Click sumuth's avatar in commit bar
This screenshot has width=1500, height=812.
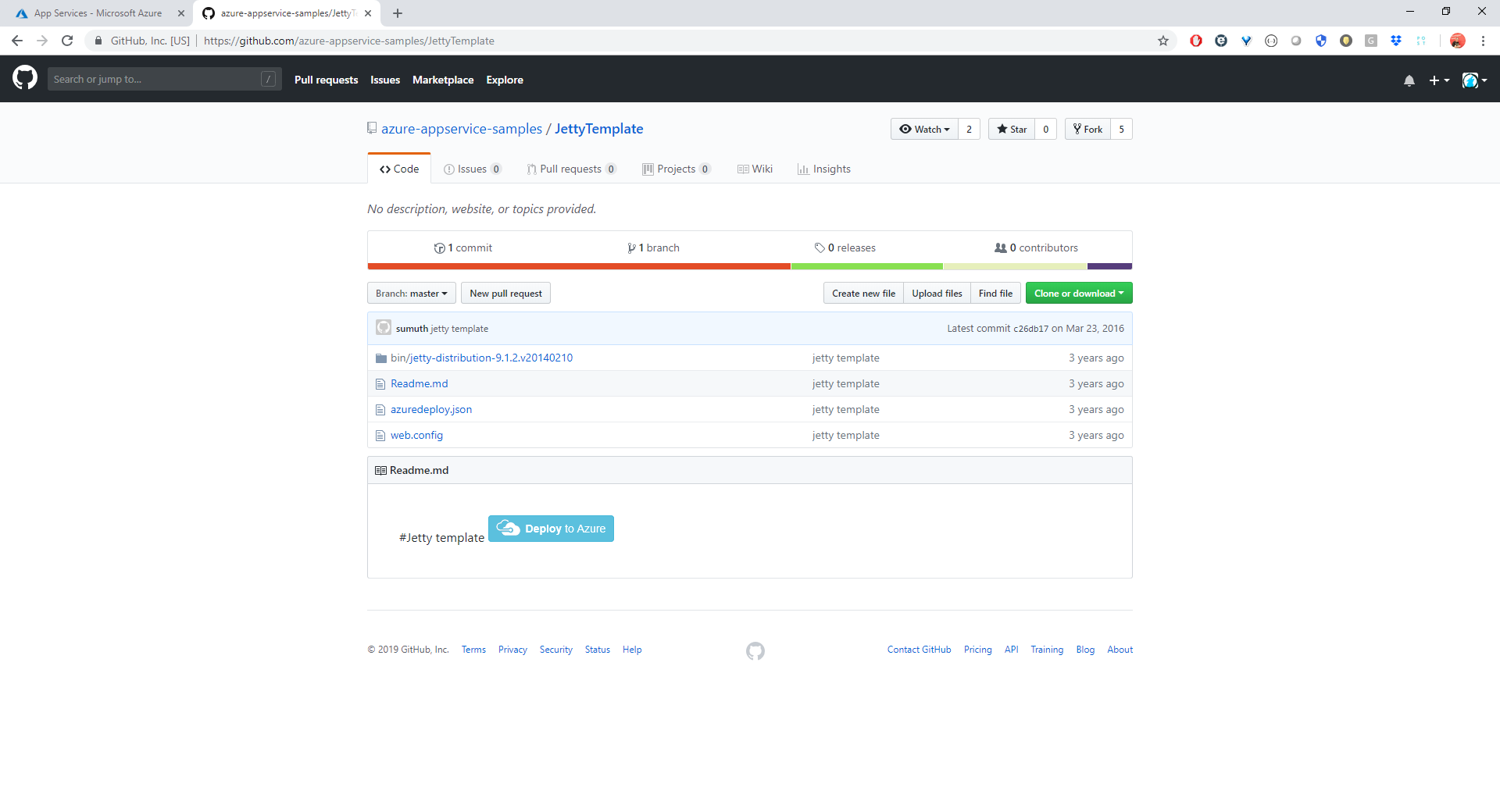click(x=384, y=328)
